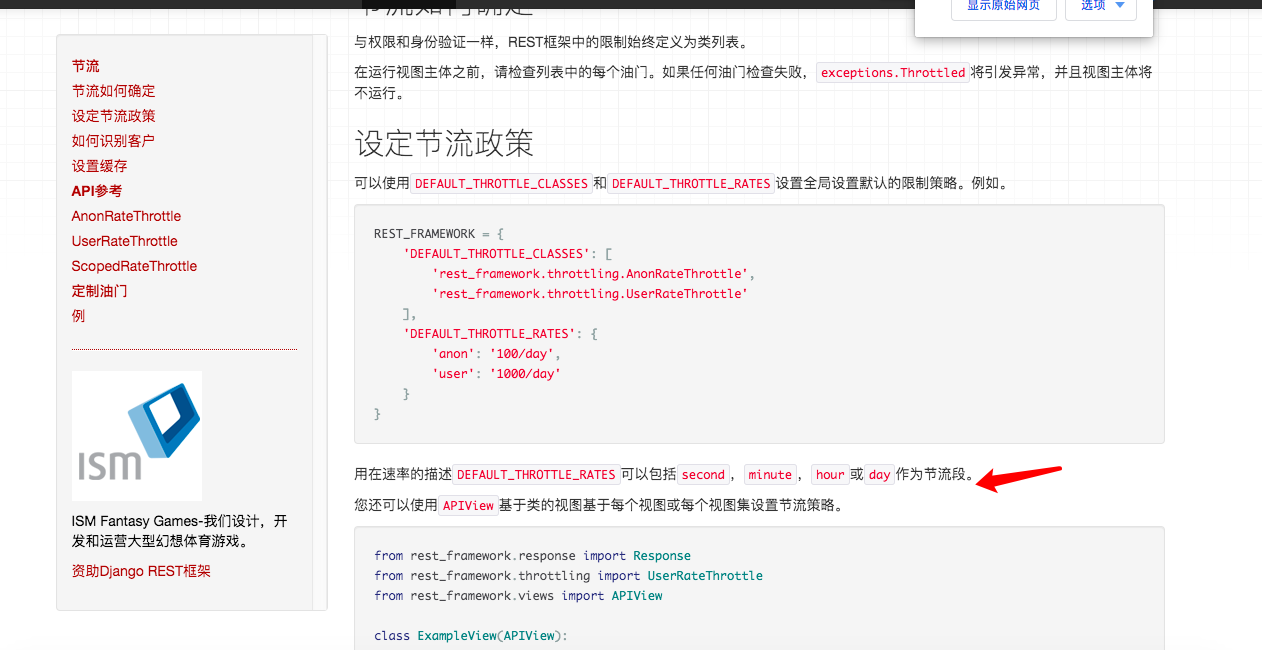The width and height of the screenshot is (1262, 650).
Task: Open the API参考 sidebar entry
Action: pyautogui.click(x=97, y=191)
